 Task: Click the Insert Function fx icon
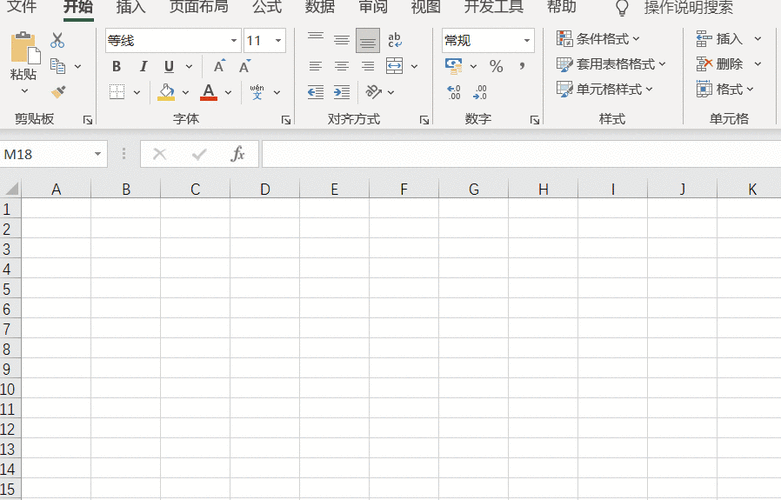(238, 154)
